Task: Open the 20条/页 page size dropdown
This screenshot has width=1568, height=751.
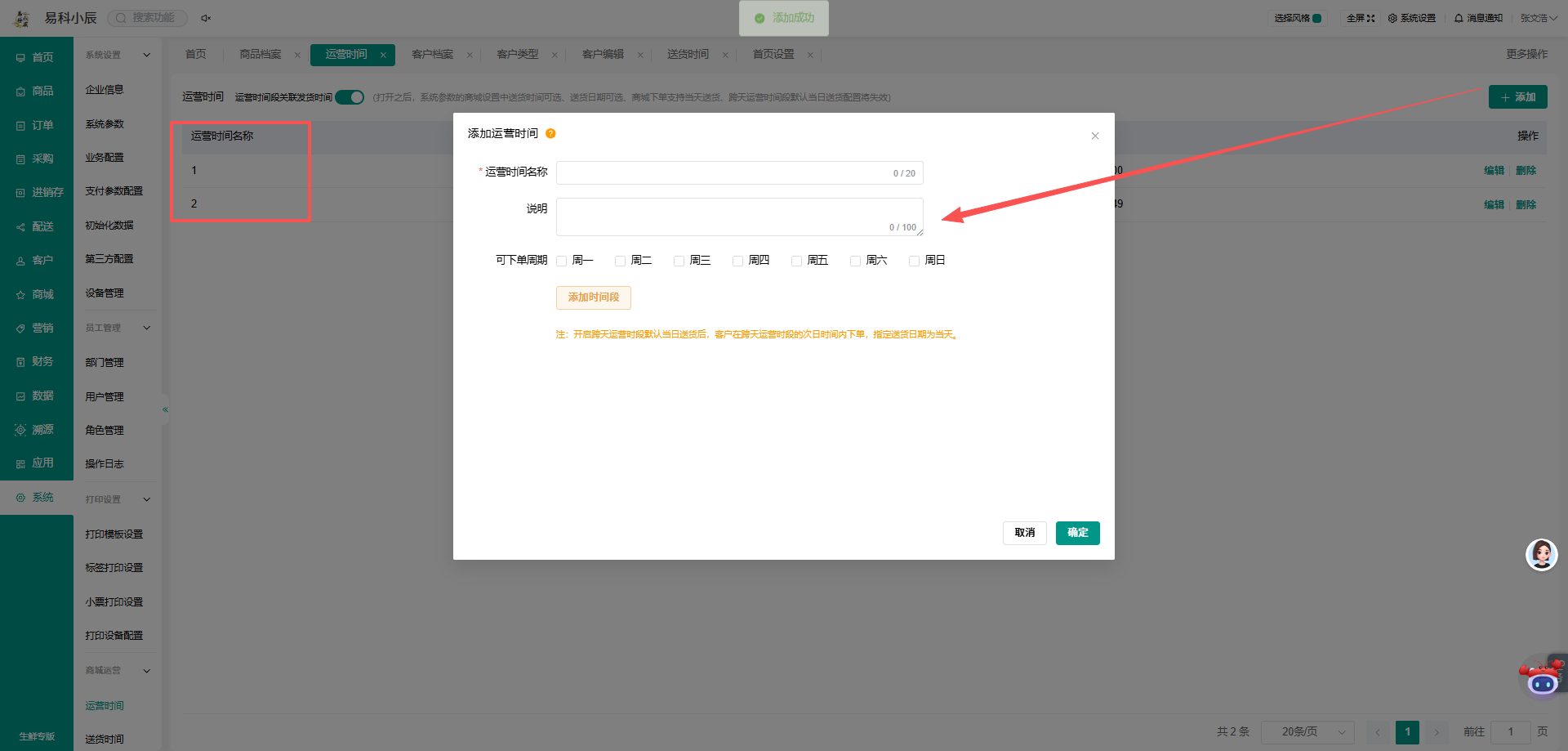Action: click(x=1307, y=731)
